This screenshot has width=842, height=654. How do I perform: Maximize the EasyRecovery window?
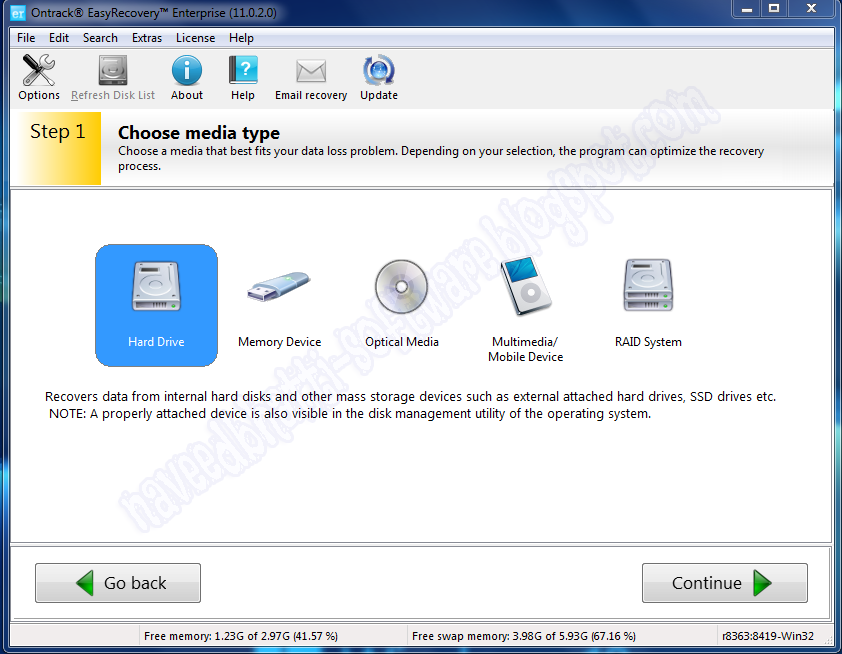[774, 9]
